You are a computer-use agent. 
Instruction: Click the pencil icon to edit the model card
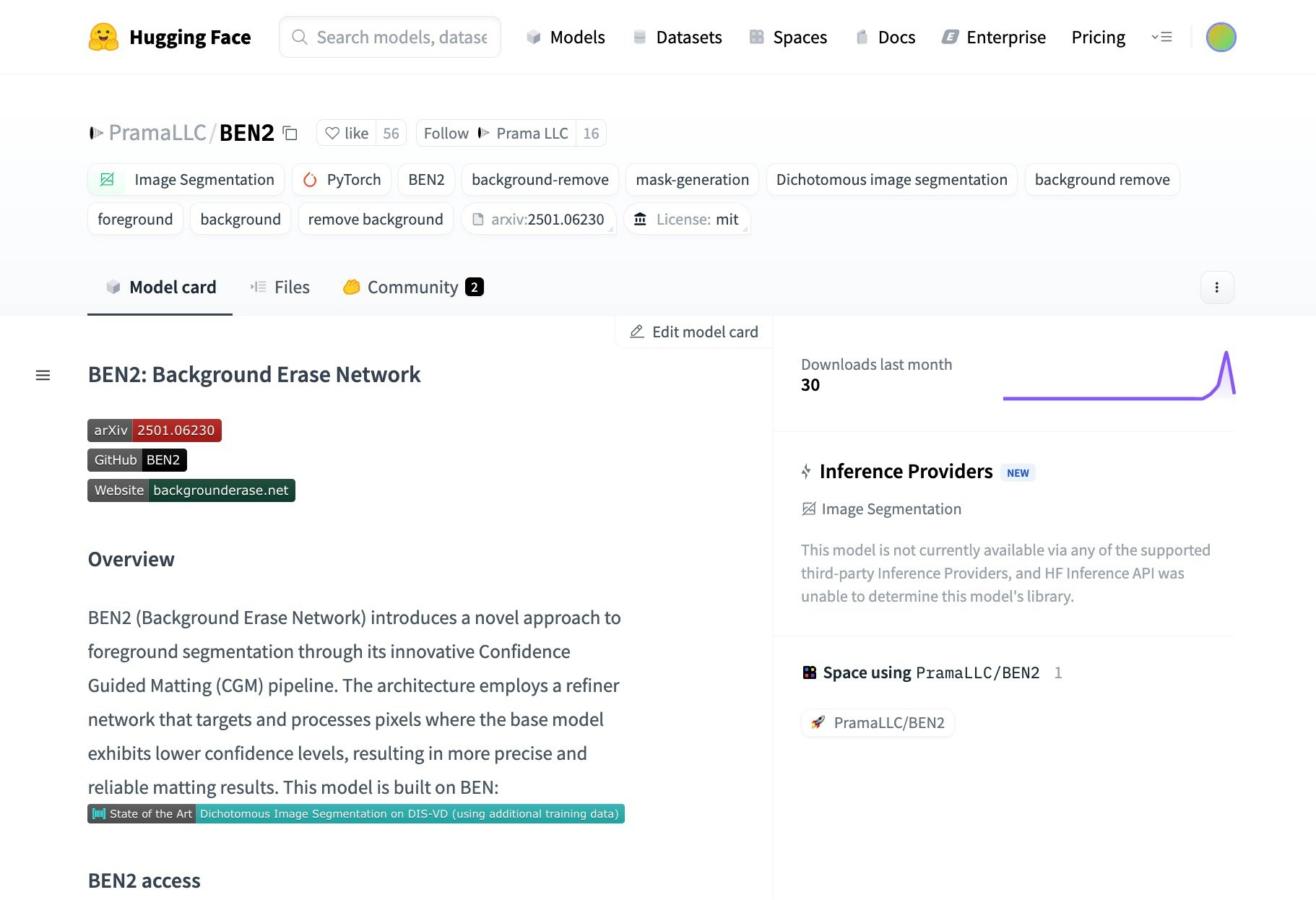pos(636,332)
